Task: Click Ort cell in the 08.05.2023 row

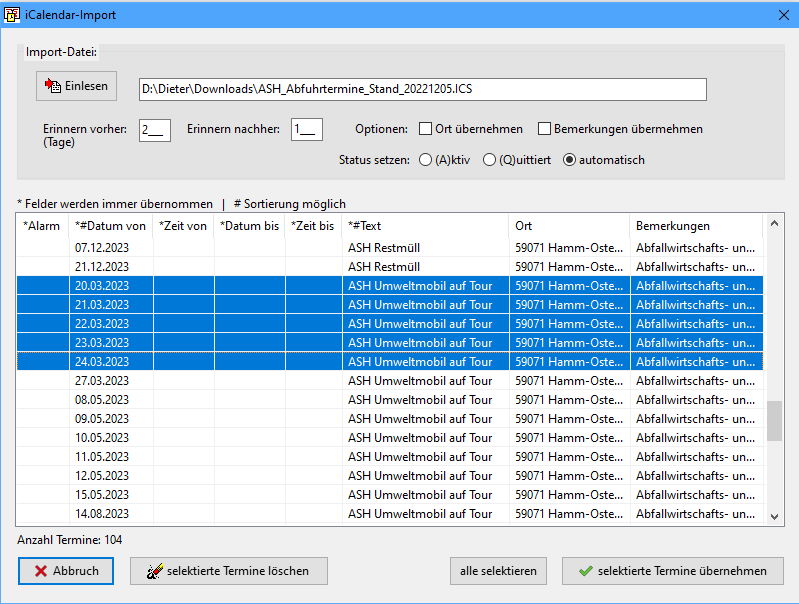Action: click(x=569, y=400)
